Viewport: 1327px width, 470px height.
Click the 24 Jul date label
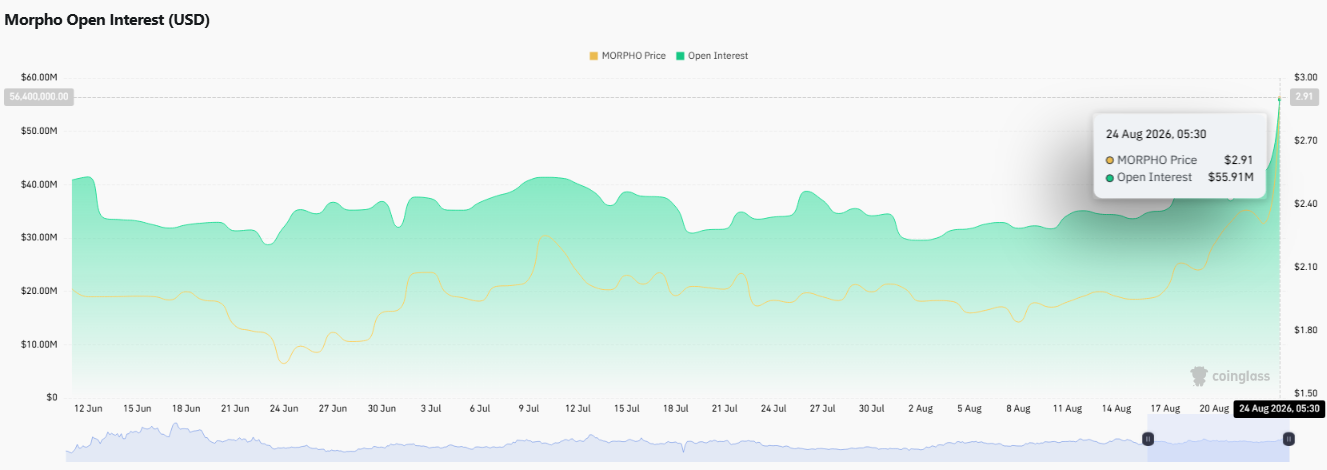point(773,408)
